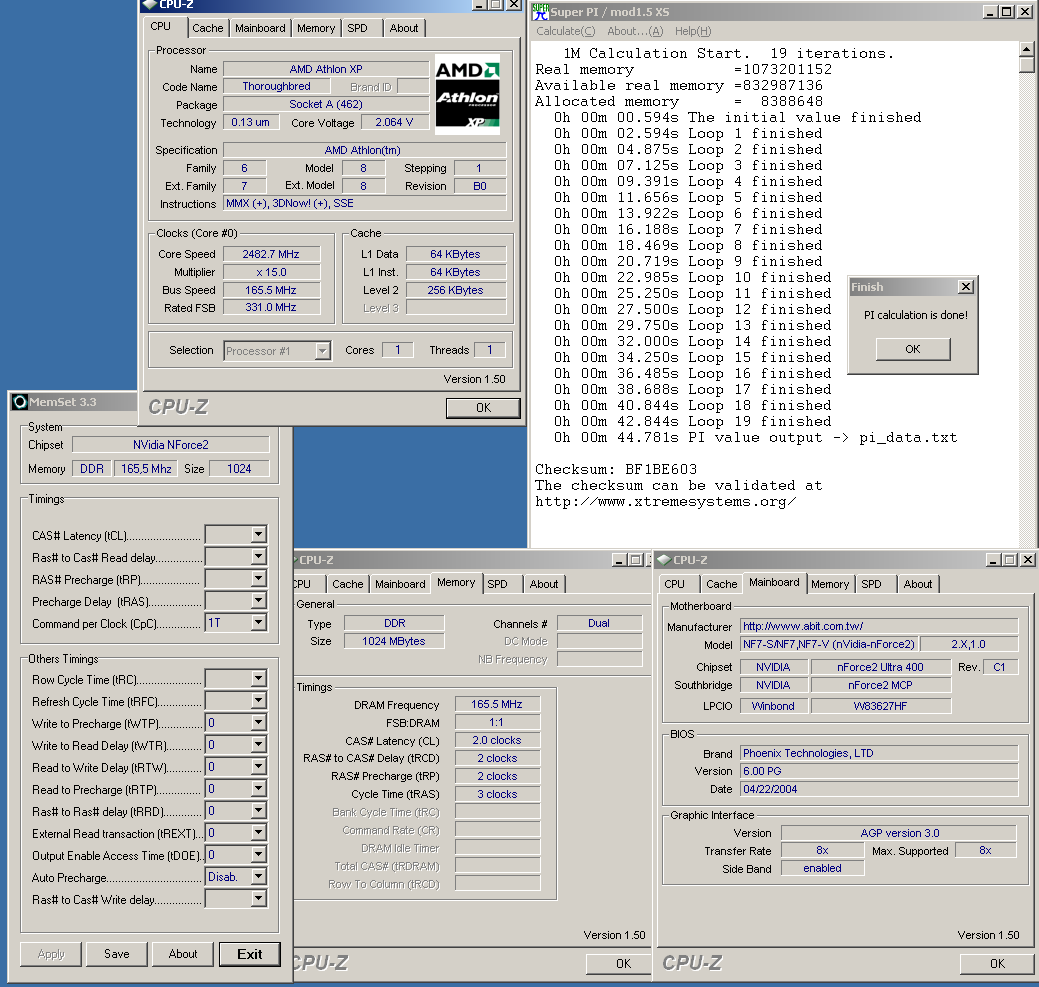Click the Save button in MemSet

117,954
